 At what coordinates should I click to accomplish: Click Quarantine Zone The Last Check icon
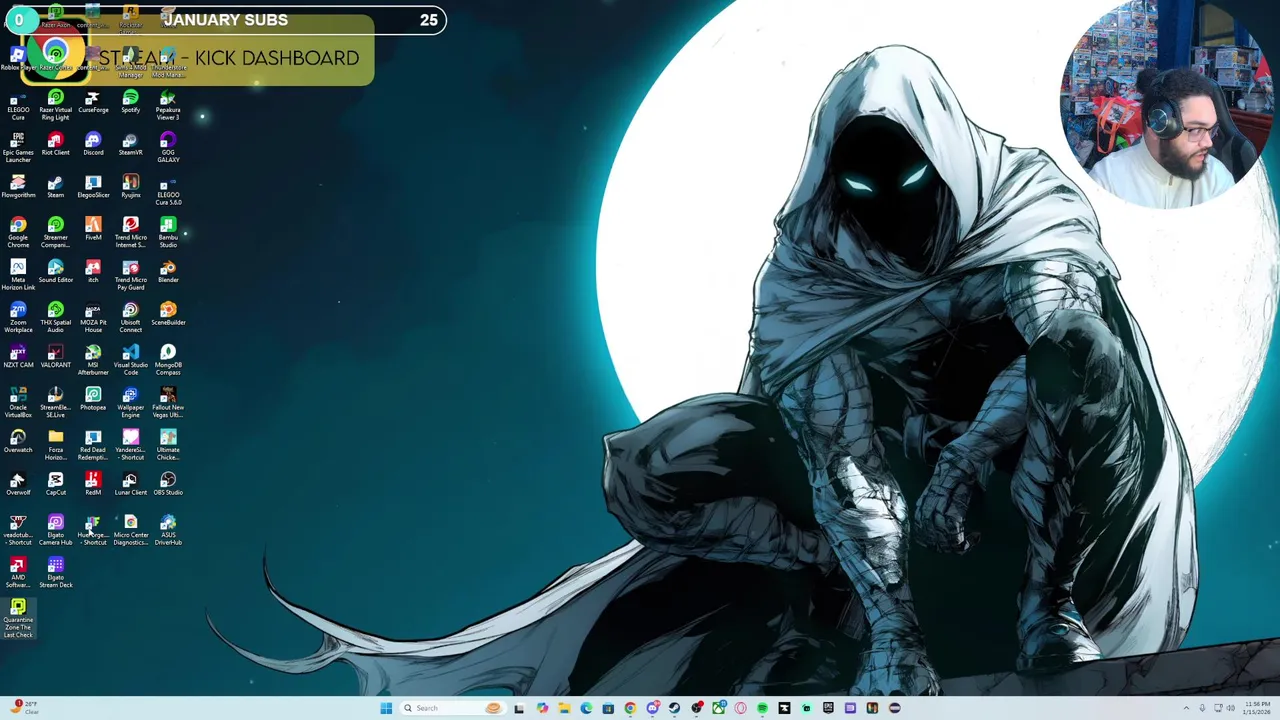tap(18, 619)
